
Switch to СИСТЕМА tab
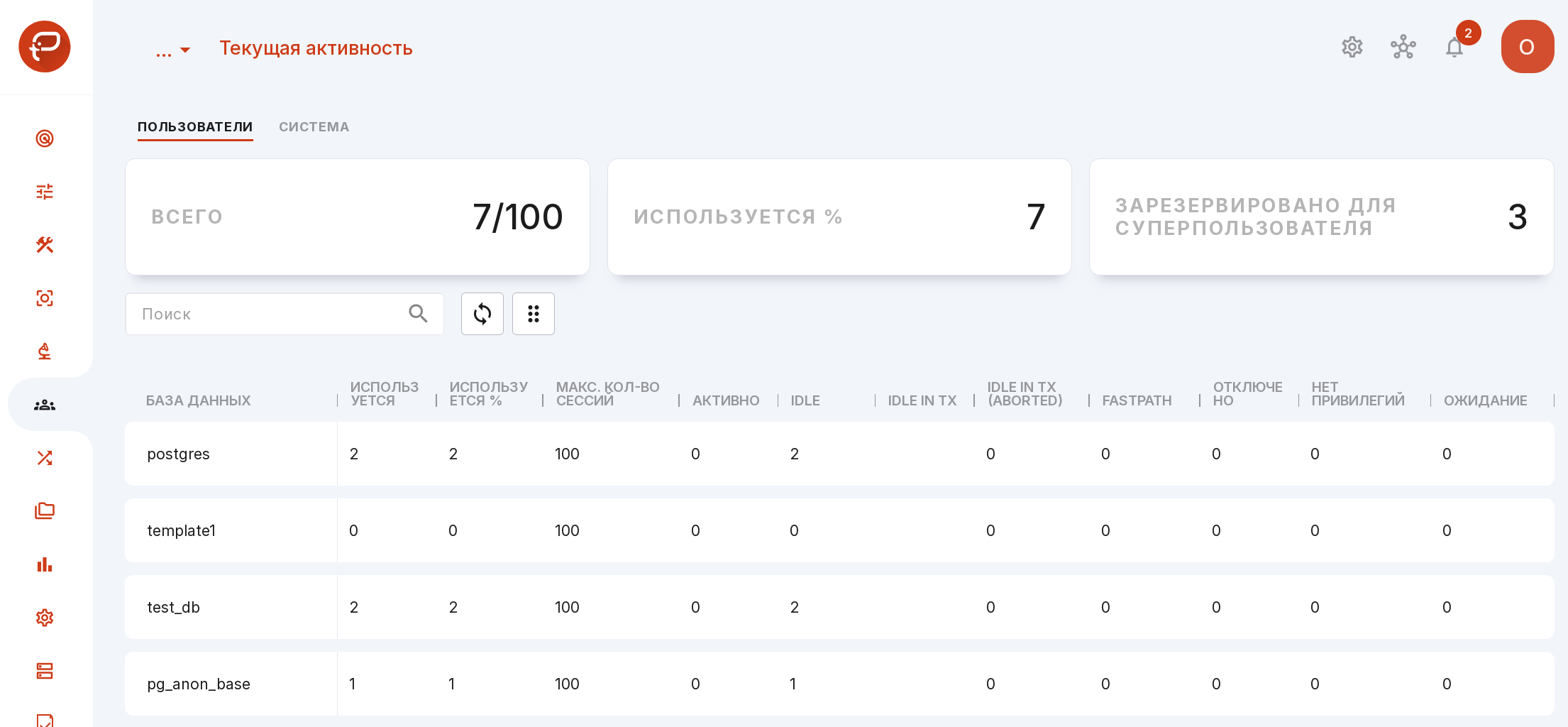[314, 127]
